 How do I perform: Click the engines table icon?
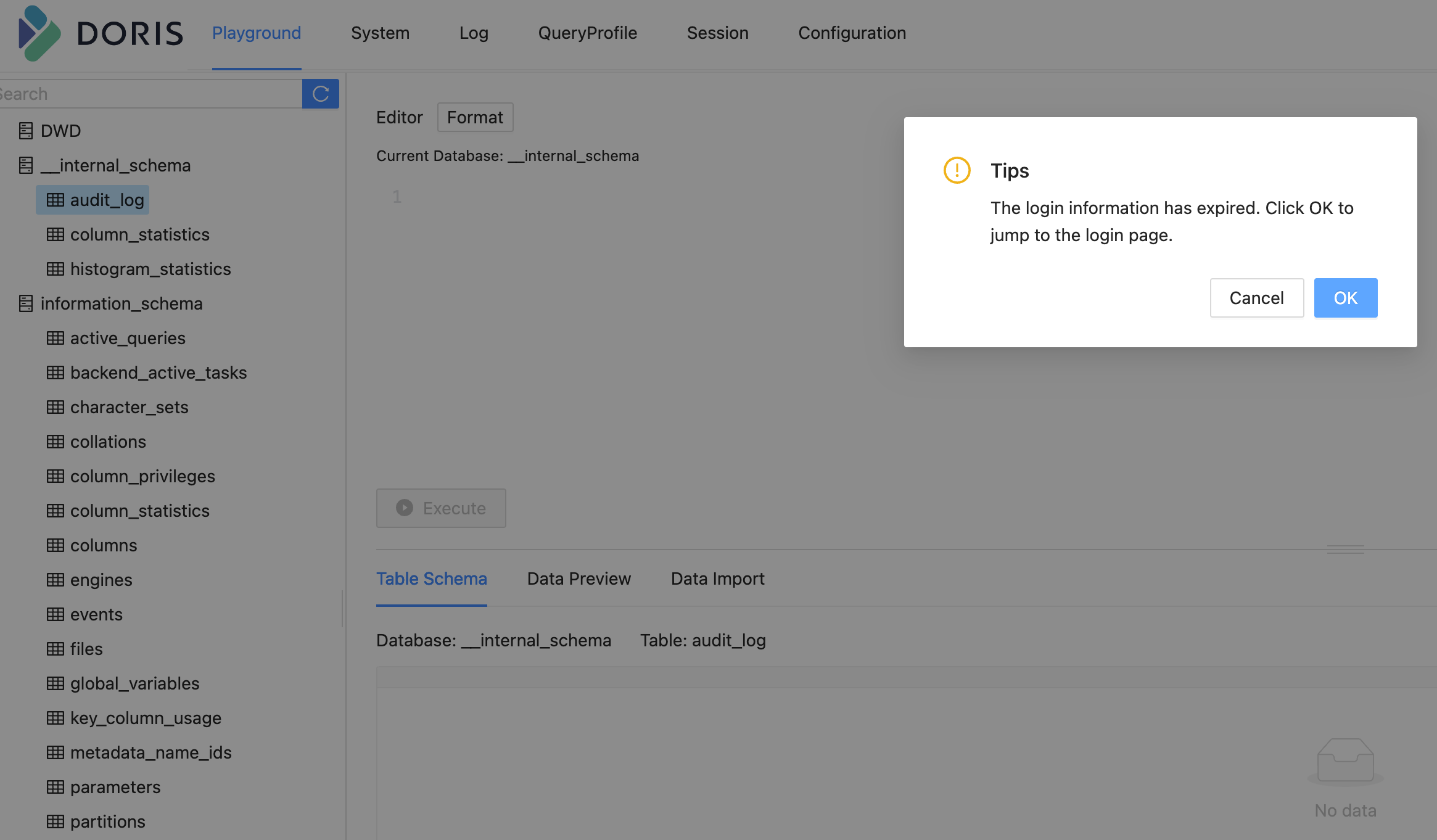coord(56,580)
